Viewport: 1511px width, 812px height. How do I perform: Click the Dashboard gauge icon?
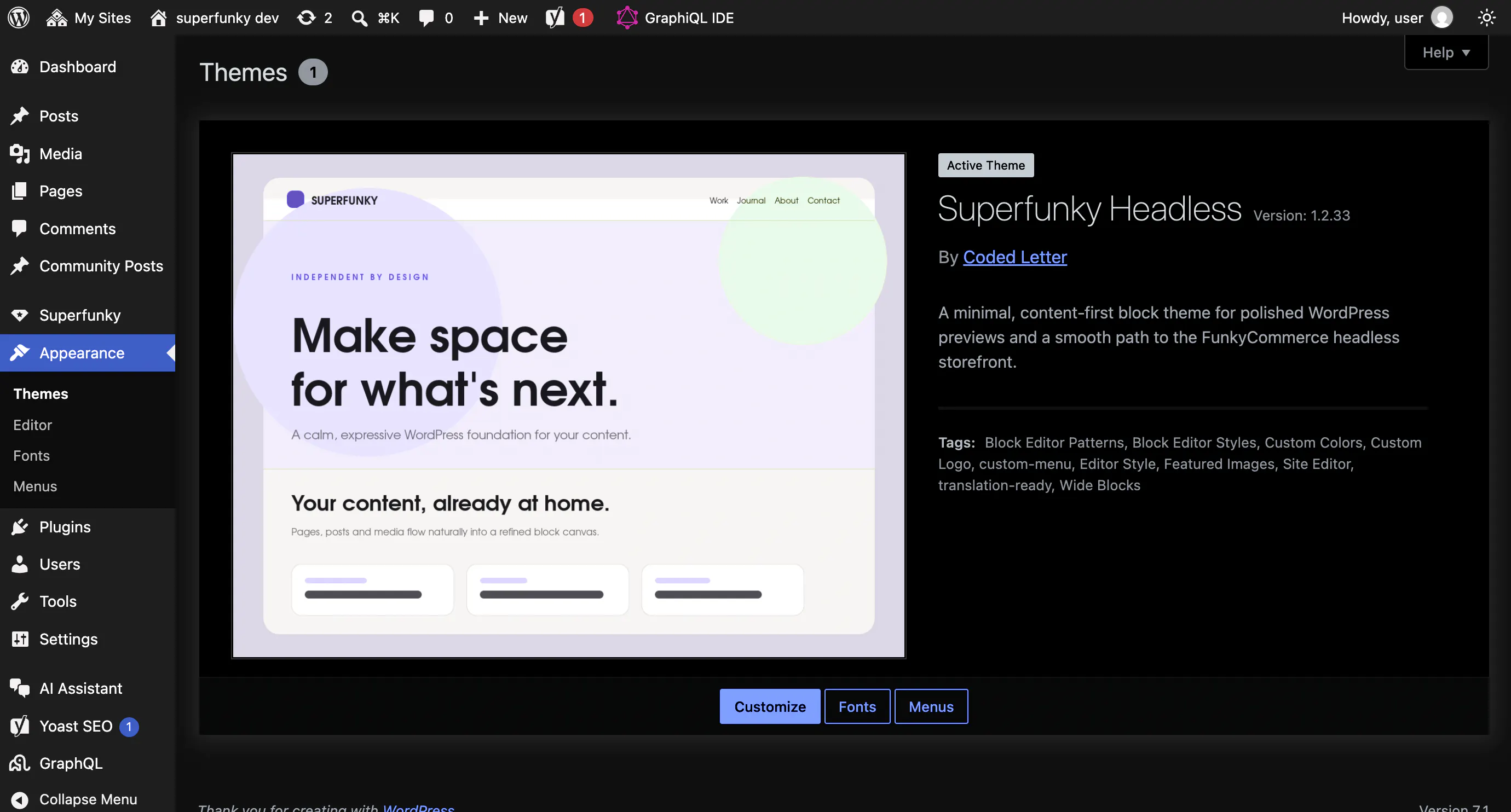pos(20,67)
